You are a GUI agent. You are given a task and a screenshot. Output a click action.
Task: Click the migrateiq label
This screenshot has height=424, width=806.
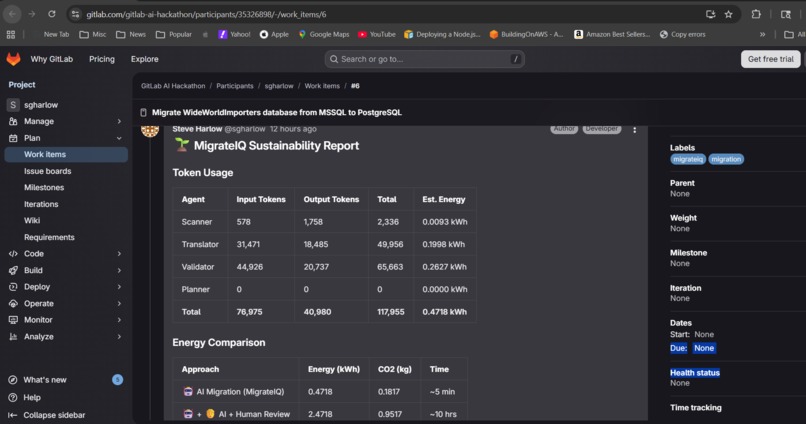[688, 159]
